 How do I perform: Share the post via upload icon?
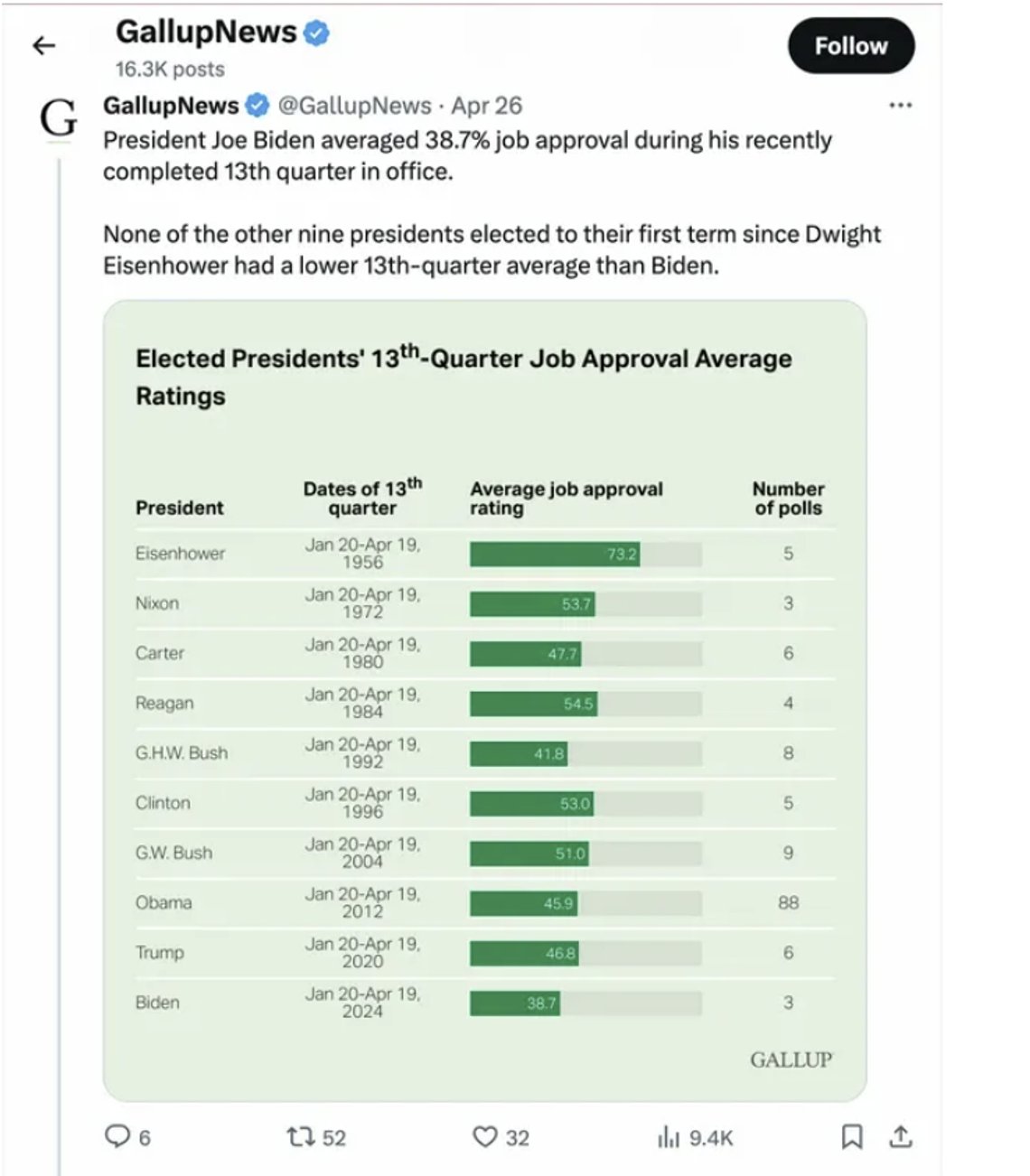coord(900,1136)
